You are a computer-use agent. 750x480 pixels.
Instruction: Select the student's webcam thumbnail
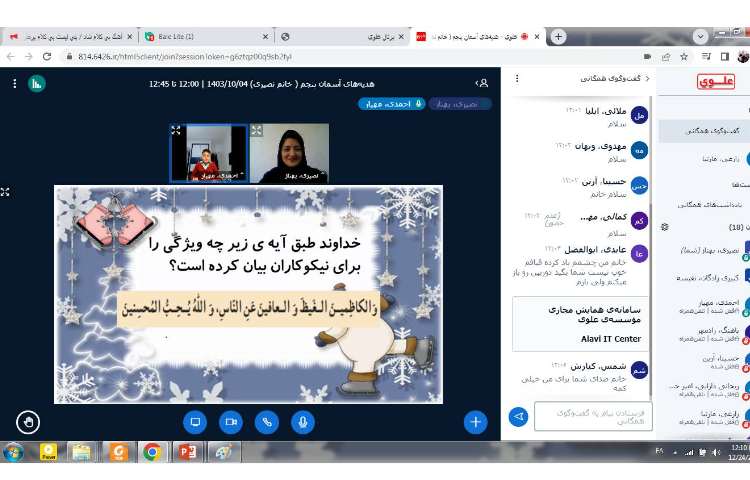point(209,153)
